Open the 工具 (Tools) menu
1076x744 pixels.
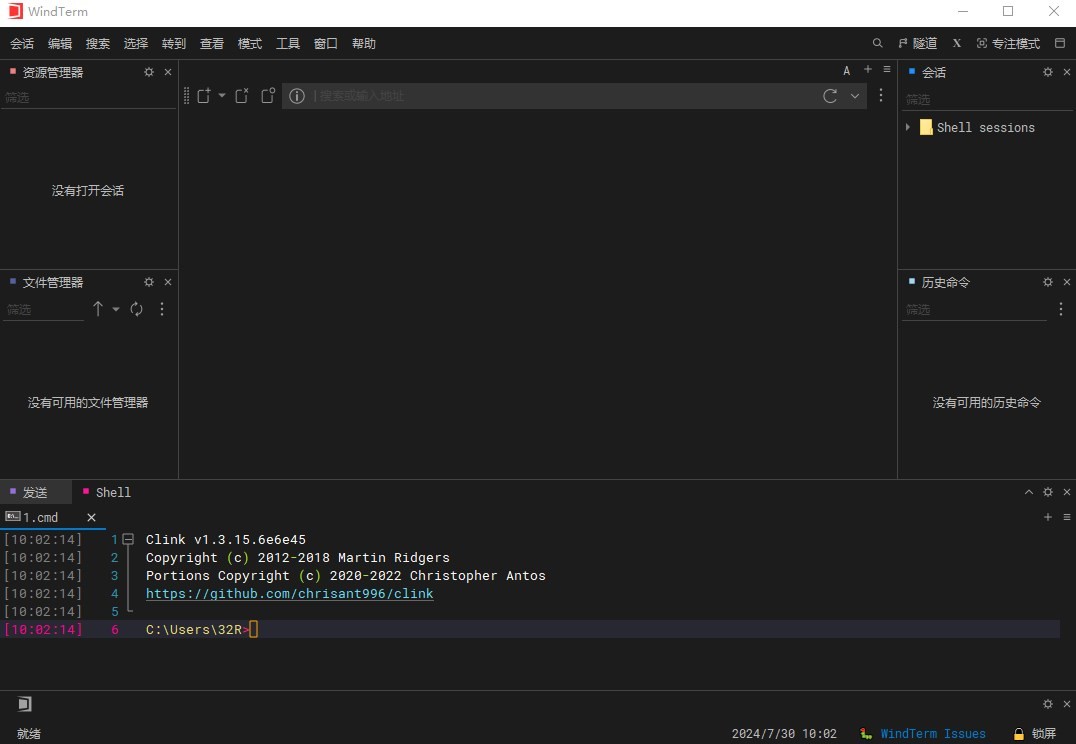click(287, 43)
